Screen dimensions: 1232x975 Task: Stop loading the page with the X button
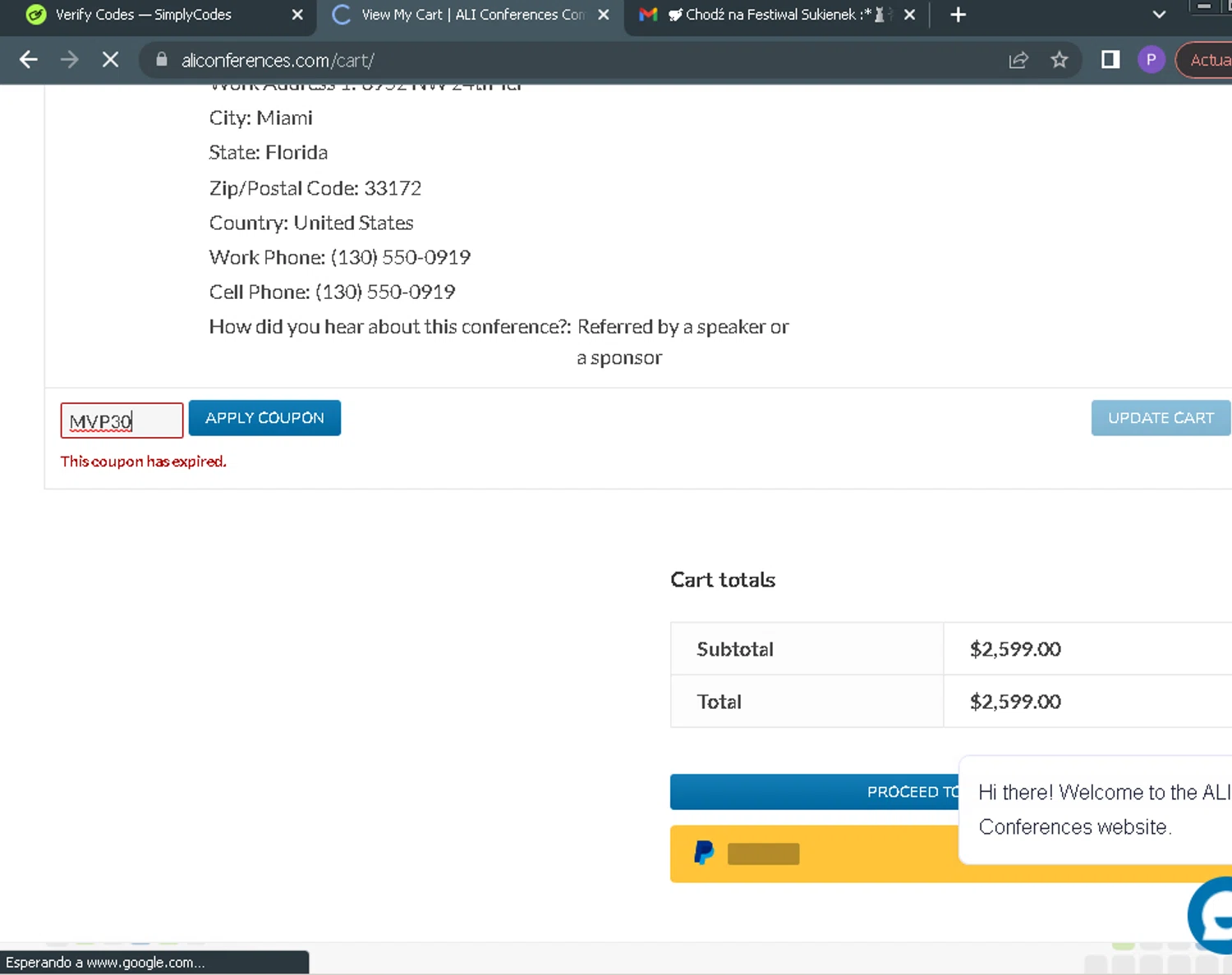pyautogui.click(x=110, y=60)
